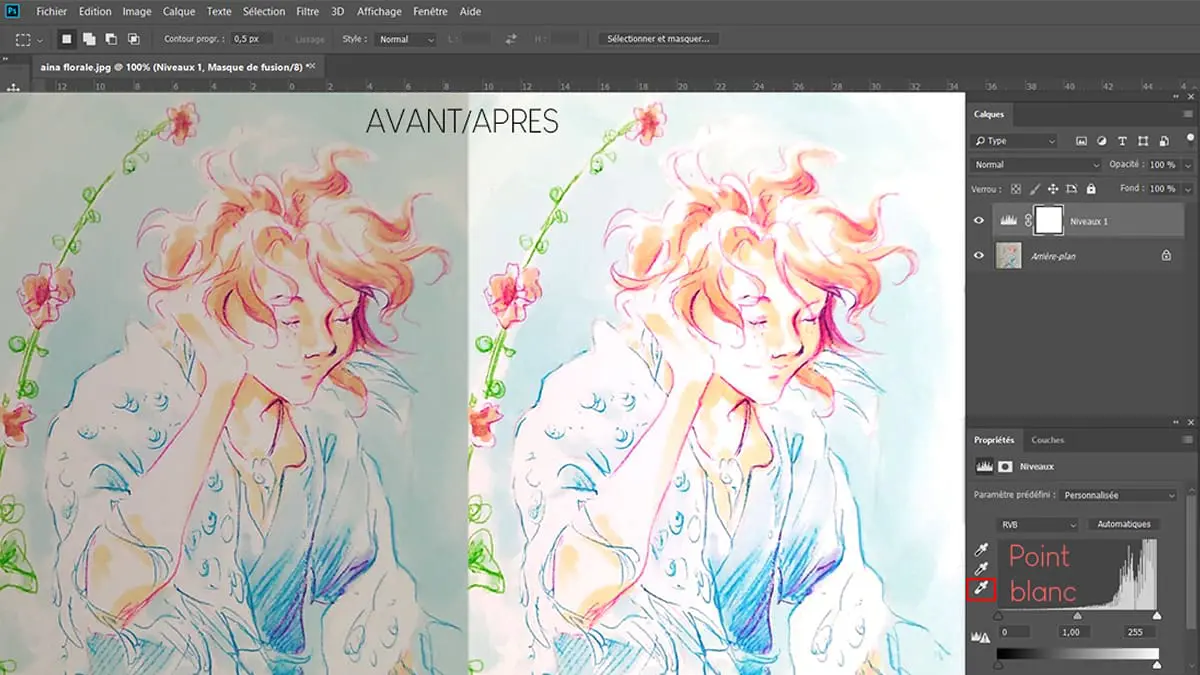Open the Fichier menu
The height and width of the screenshot is (675, 1200).
(52, 11)
